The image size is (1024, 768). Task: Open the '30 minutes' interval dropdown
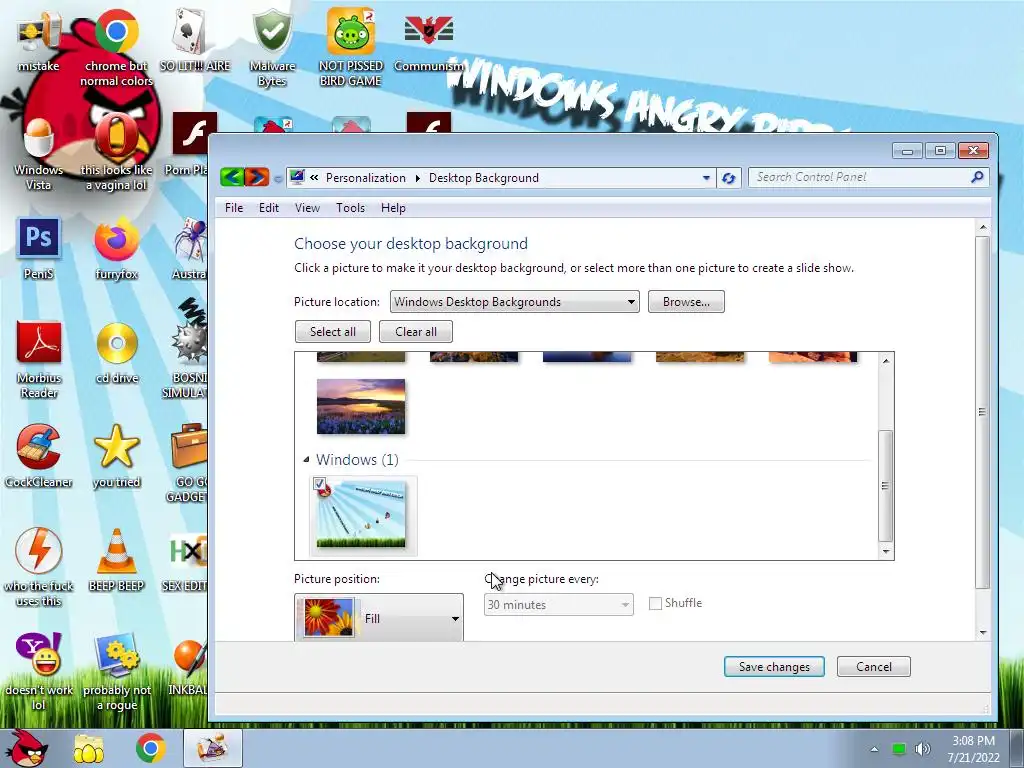(x=558, y=605)
